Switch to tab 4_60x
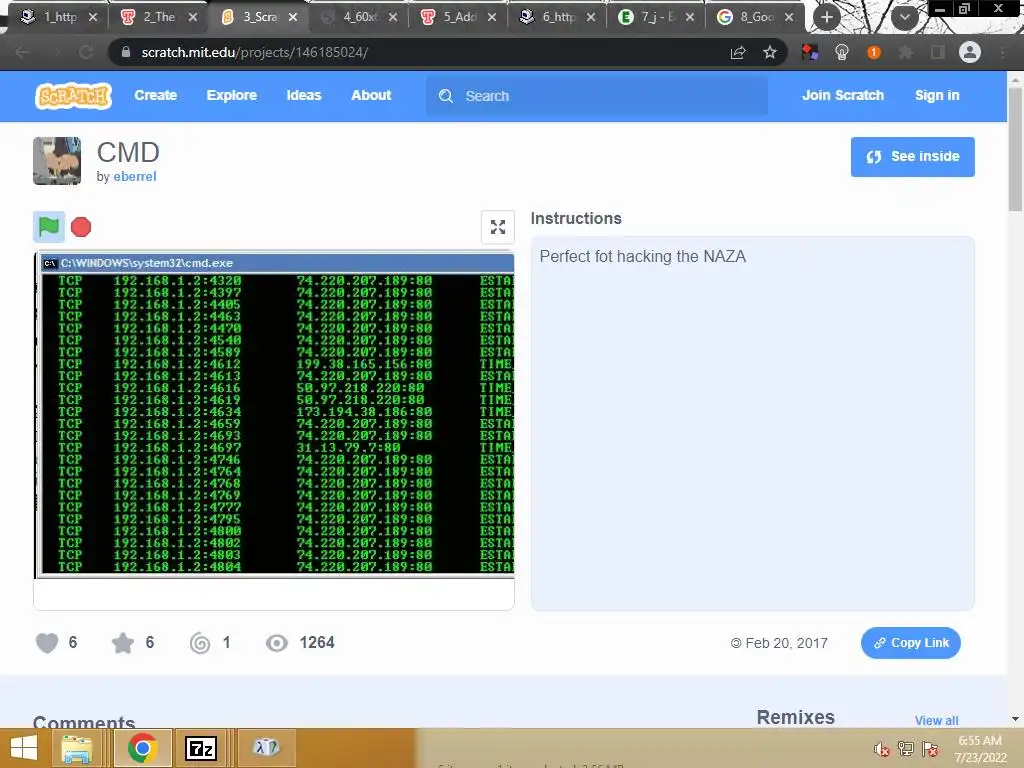Screen dimensions: 1024x768 click(359, 17)
